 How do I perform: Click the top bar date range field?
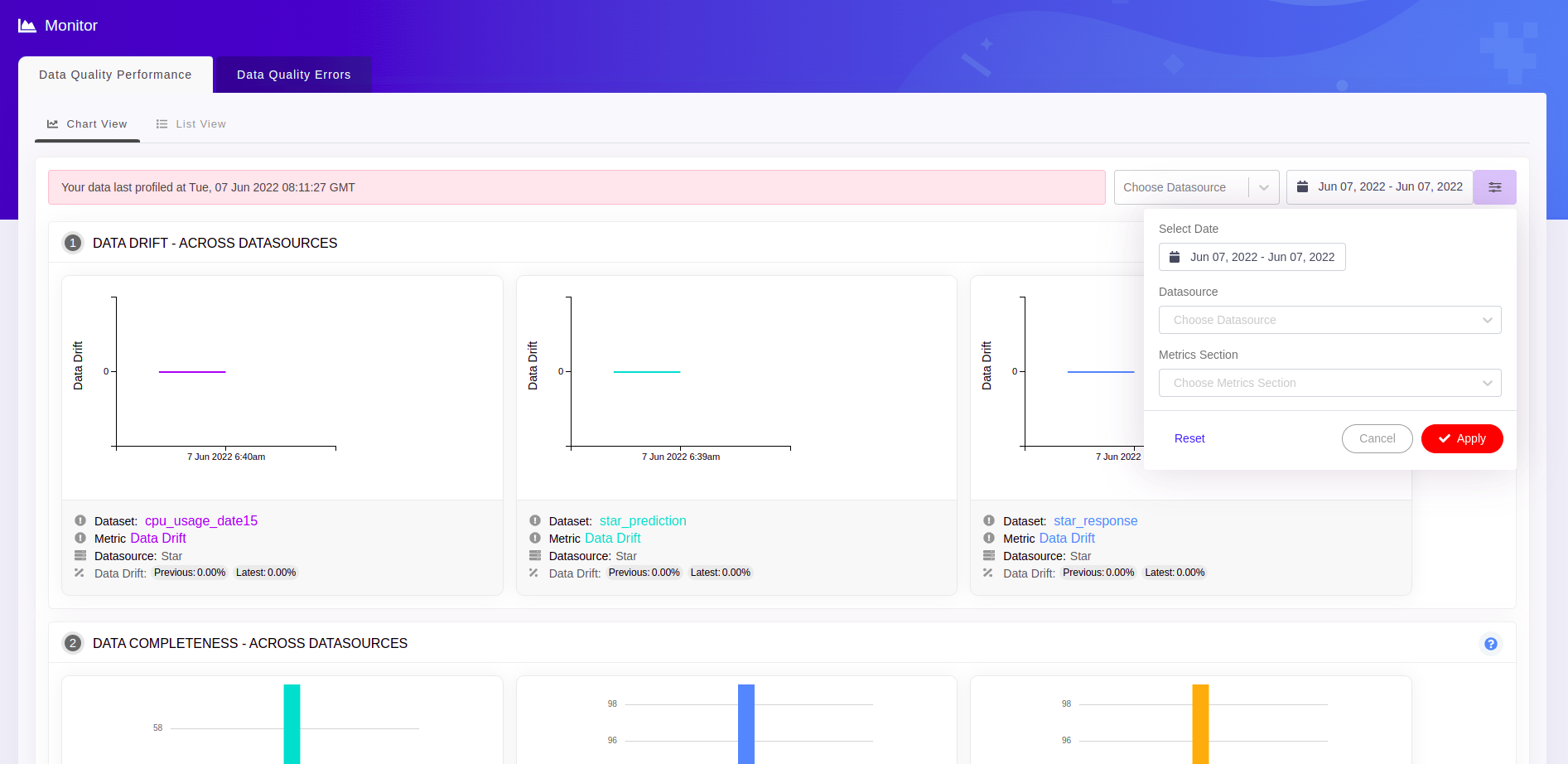pyautogui.click(x=1380, y=187)
